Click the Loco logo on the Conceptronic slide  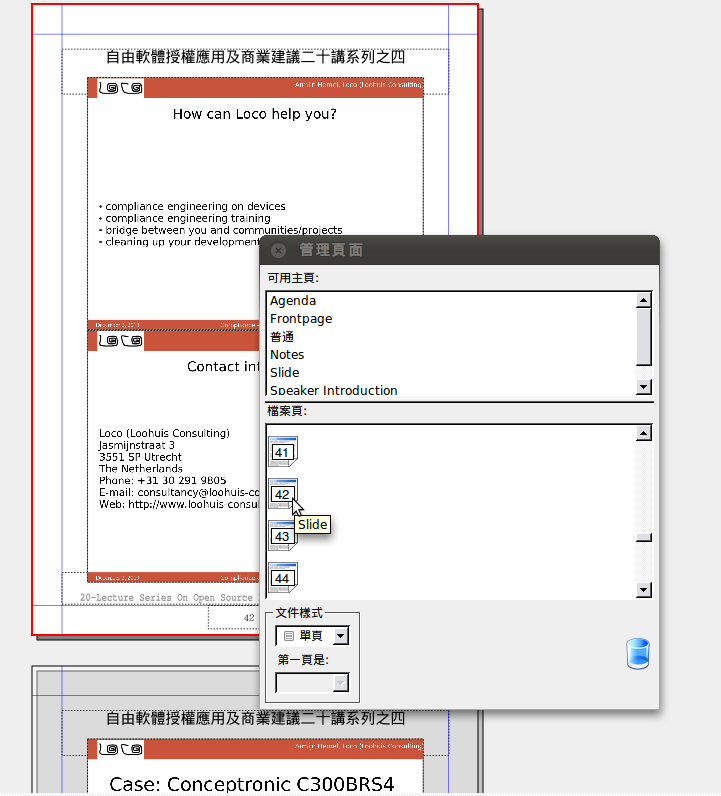pyautogui.click(x=120, y=749)
